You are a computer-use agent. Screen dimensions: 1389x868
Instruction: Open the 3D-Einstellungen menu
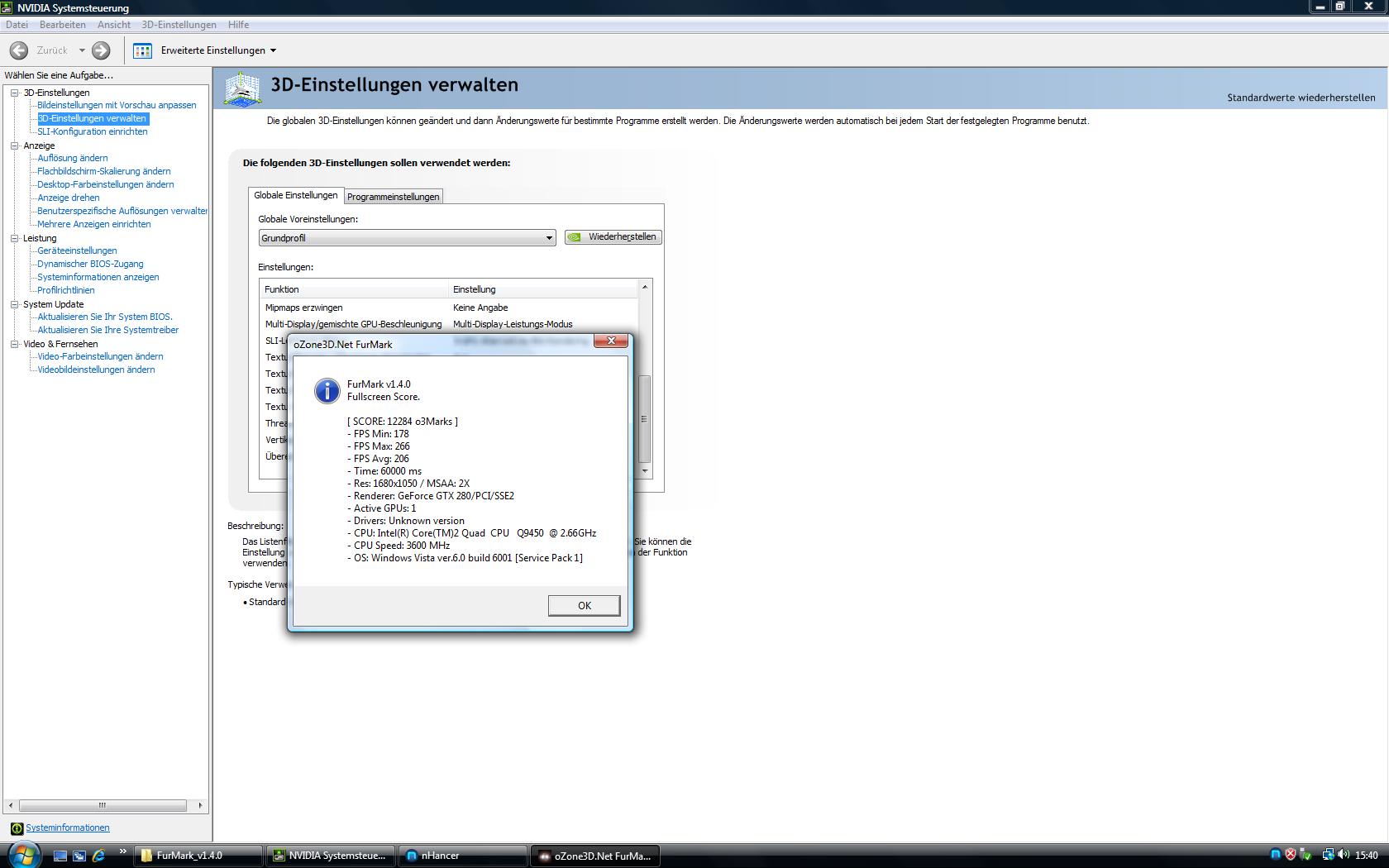click(179, 25)
